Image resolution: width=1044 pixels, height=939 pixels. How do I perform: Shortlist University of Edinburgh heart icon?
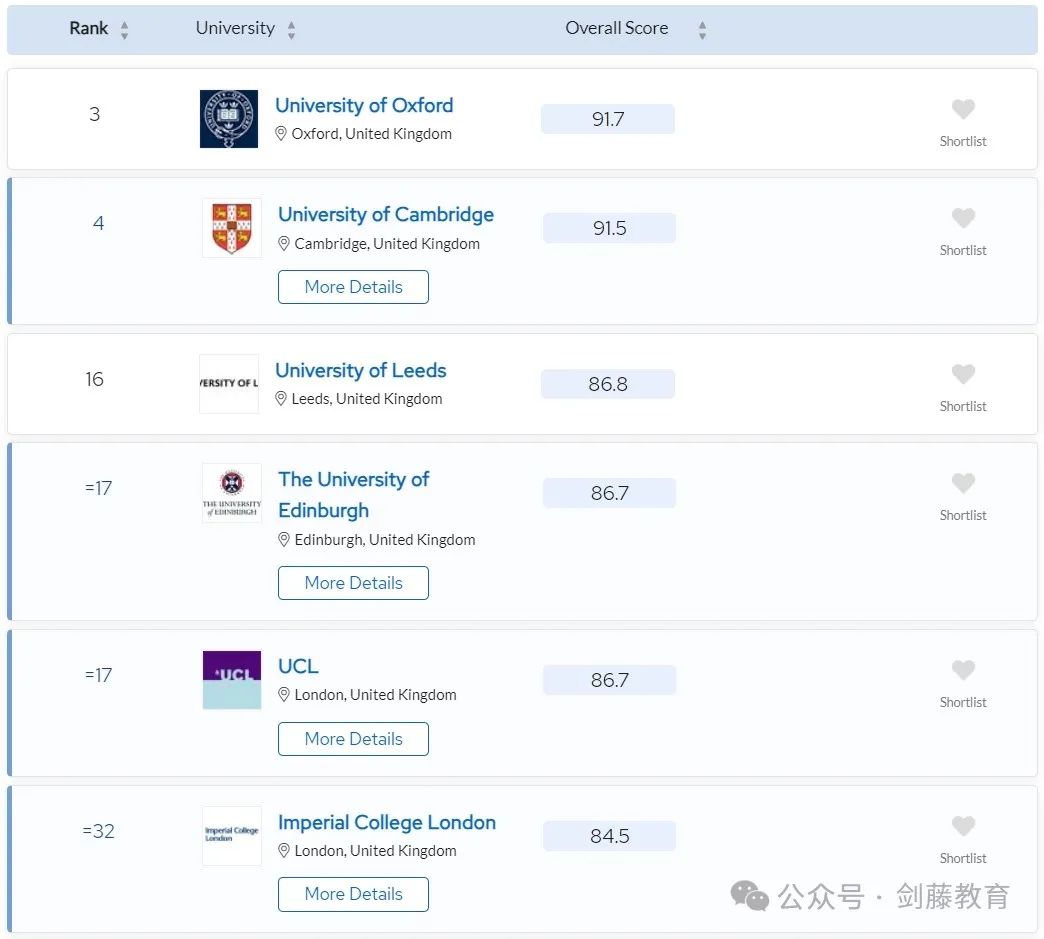963,483
